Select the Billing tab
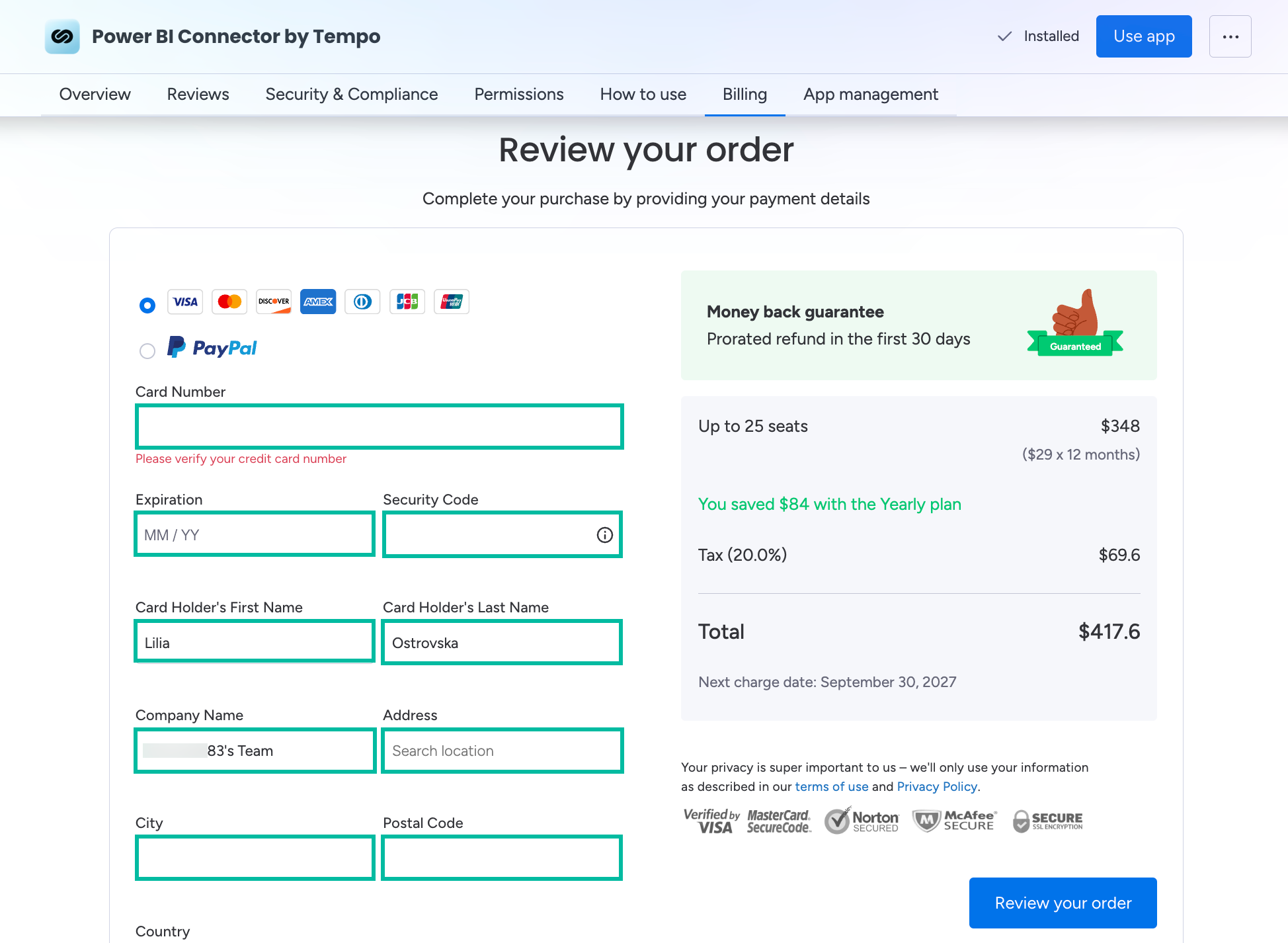1288x943 pixels. tap(745, 95)
